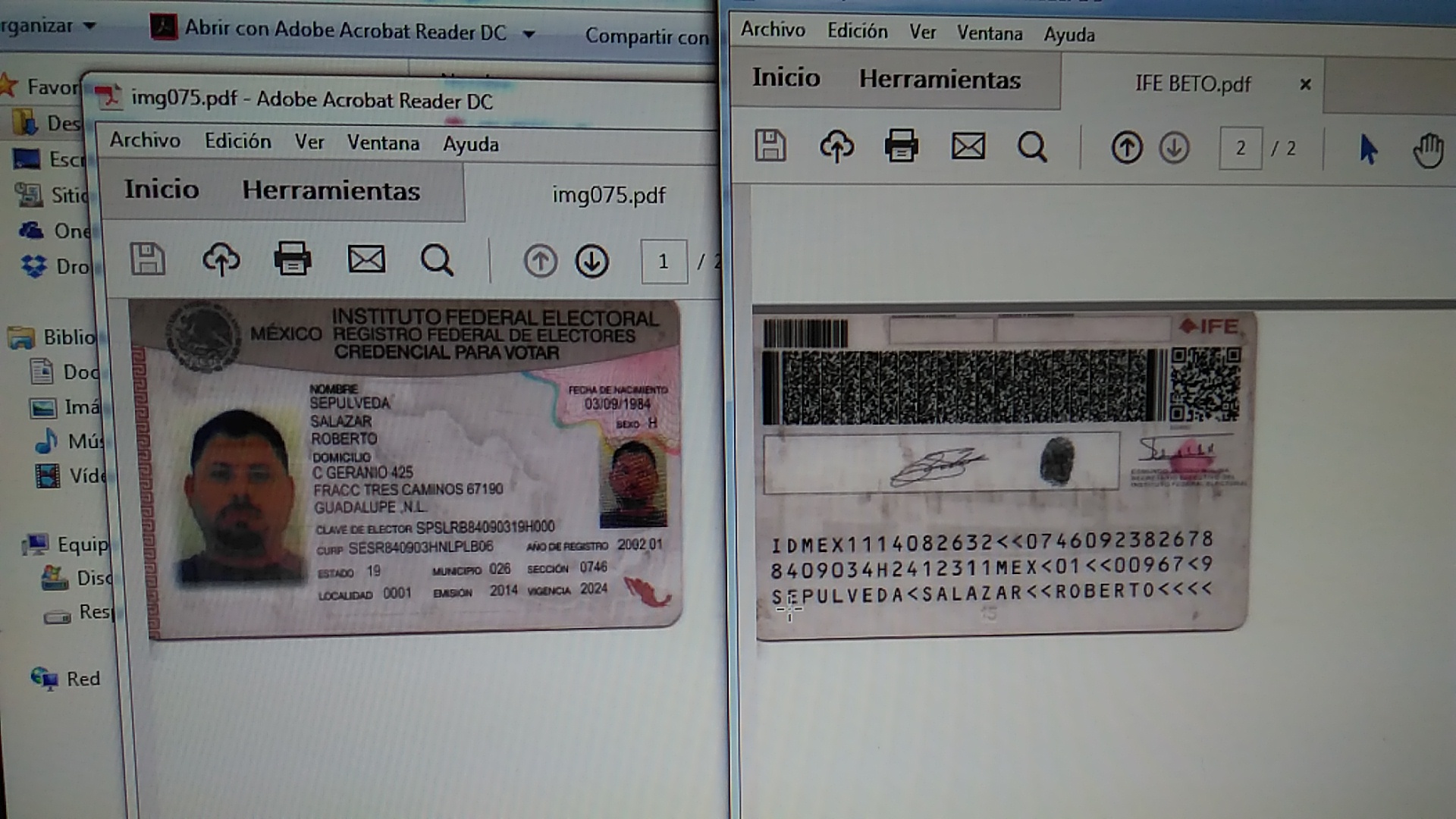Click the email envelope icon in IFE BETO toolbar
Screen dimensions: 1456x819
(x=968, y=146)
